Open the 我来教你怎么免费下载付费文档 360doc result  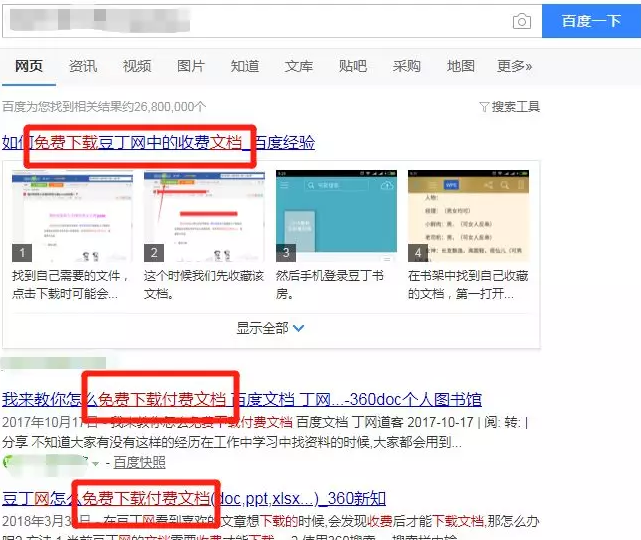242,399
